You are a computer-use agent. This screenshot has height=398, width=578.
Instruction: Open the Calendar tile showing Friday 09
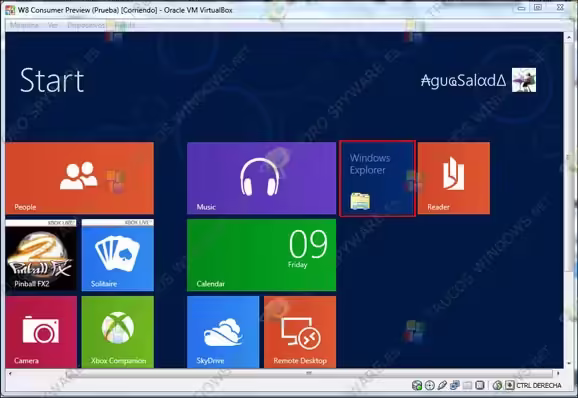pyautogui.click(x=261, y=255)
